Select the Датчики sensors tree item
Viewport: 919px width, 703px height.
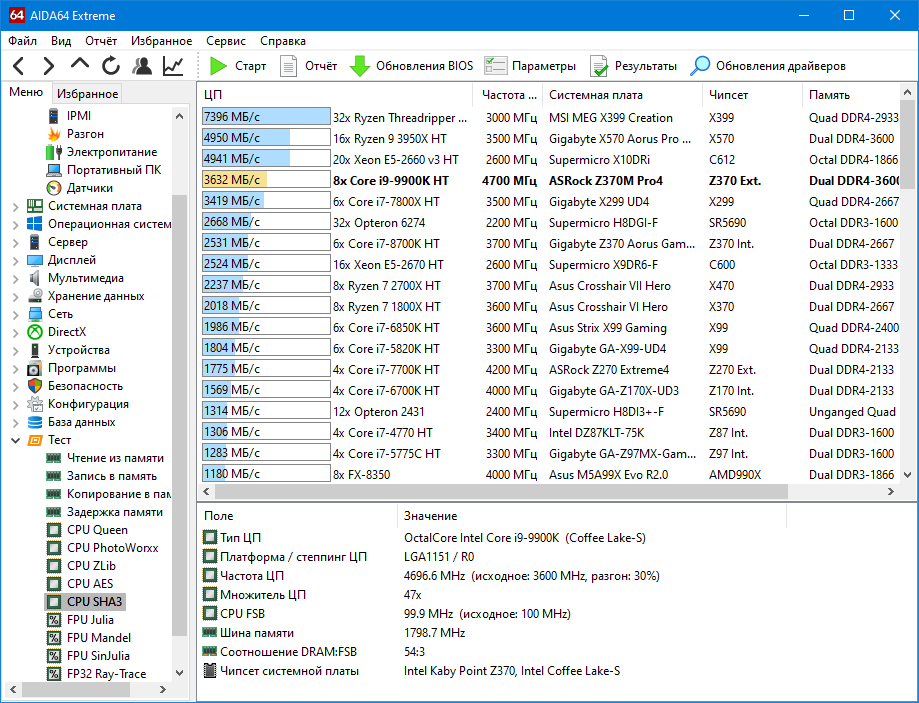tap(89, 188)
